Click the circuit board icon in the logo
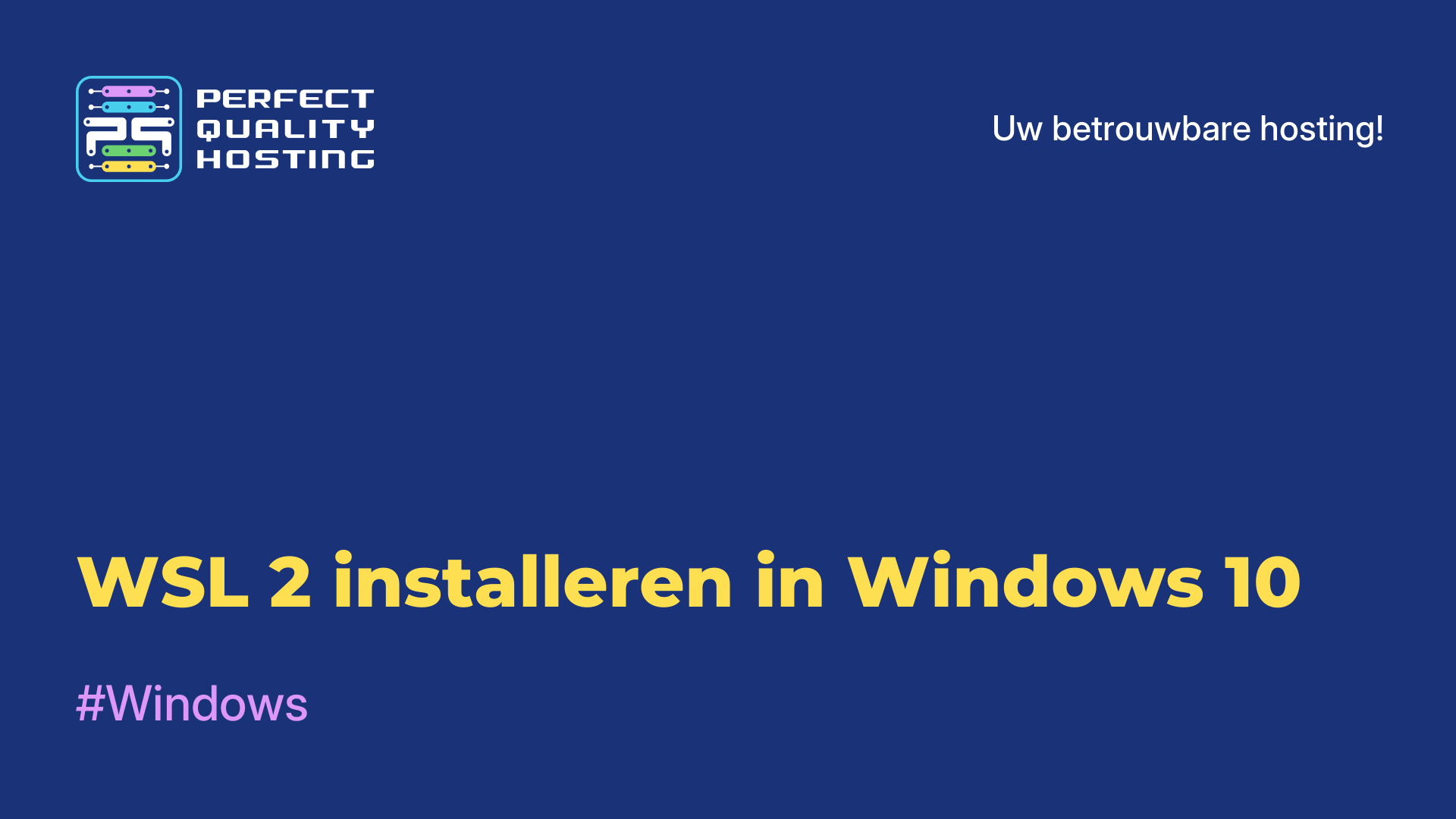 coord(128,129)
